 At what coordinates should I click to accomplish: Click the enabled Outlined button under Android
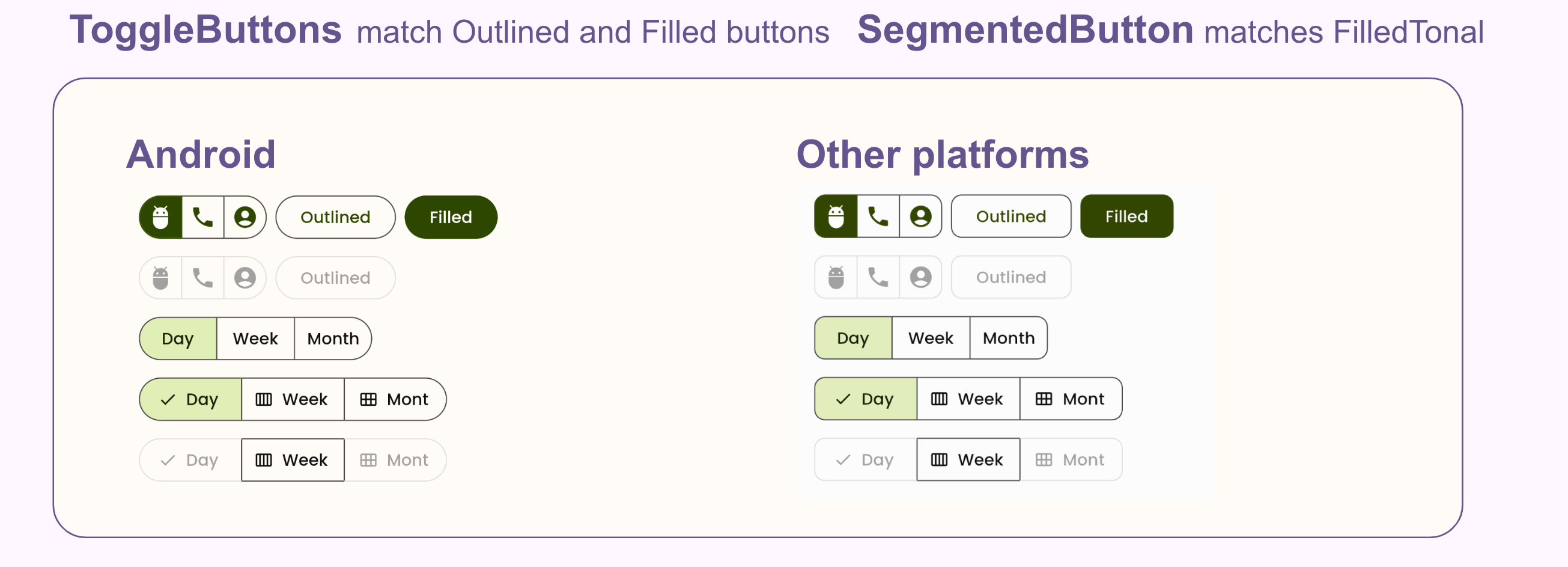pyautogui.click(x=335, y=217)
